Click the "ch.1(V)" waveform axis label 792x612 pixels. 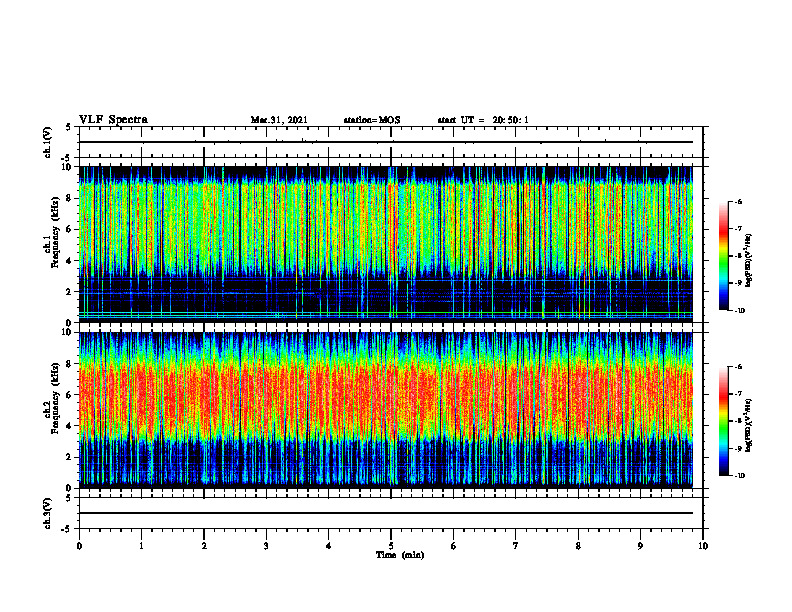point(48,142)
